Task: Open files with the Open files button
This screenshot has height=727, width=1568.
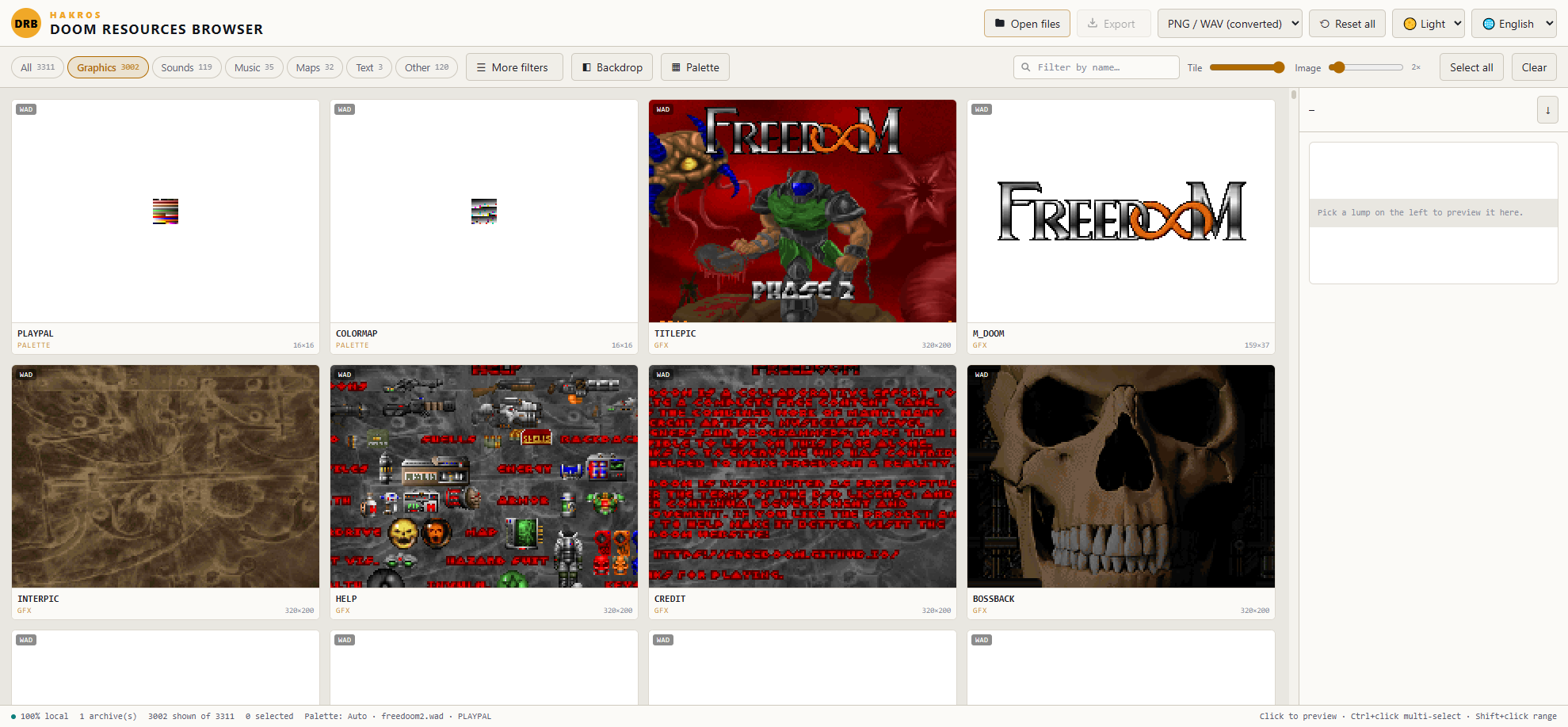Action: [1027, 24]
